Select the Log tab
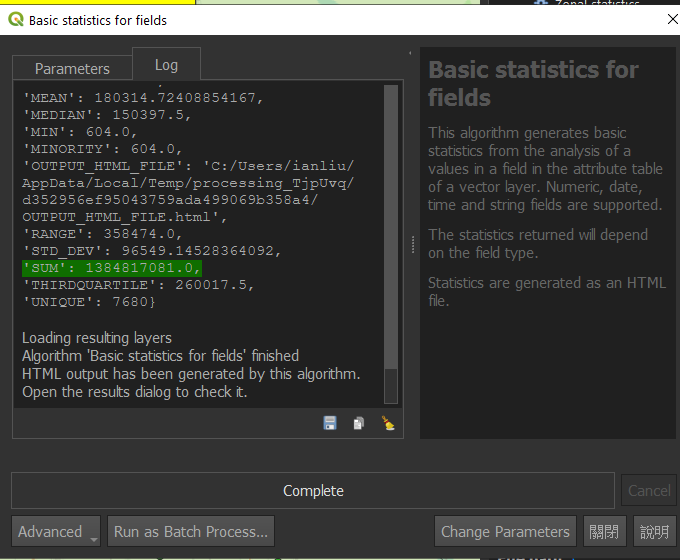This screenshot has height=560, width=680. (167, 65)
